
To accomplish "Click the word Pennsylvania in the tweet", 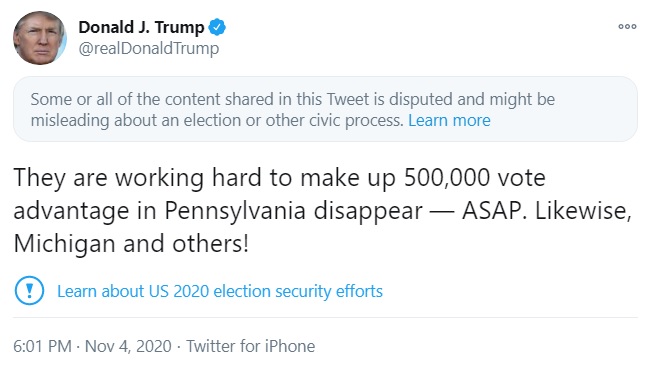I will (235, 211).
